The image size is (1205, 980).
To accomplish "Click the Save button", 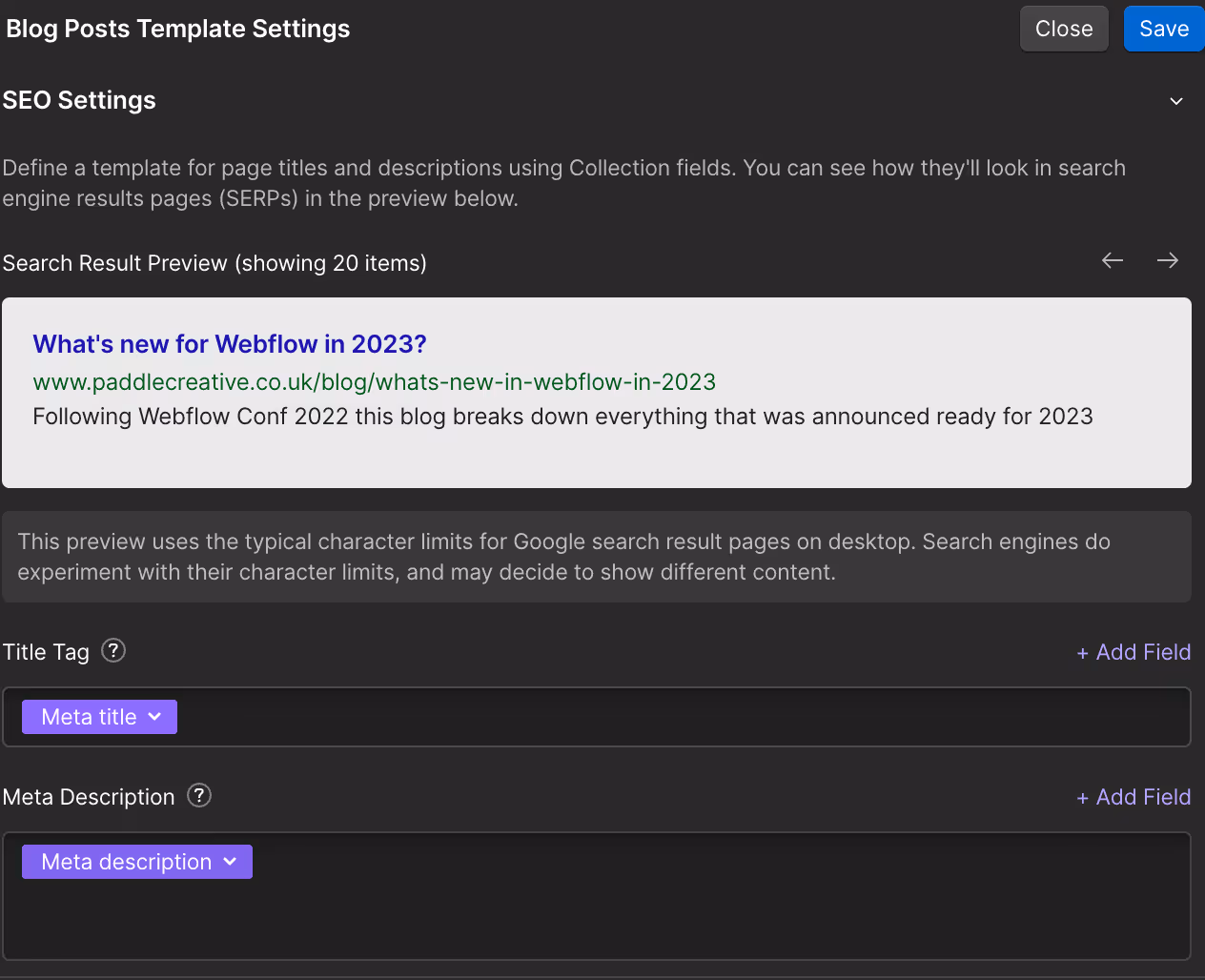I will [1164, 29].
